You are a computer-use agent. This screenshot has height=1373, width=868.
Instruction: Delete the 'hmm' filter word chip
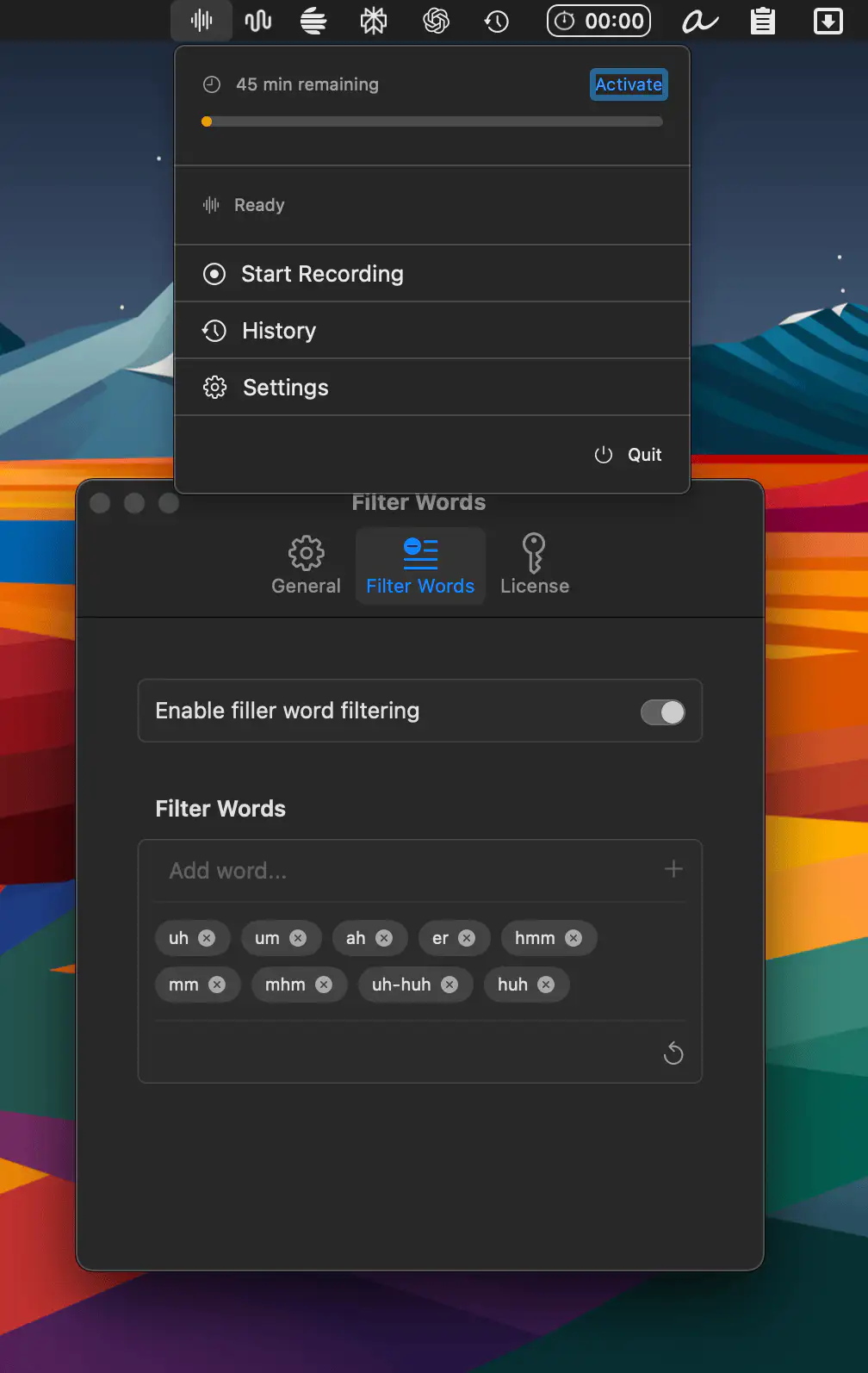click(573, 938)
